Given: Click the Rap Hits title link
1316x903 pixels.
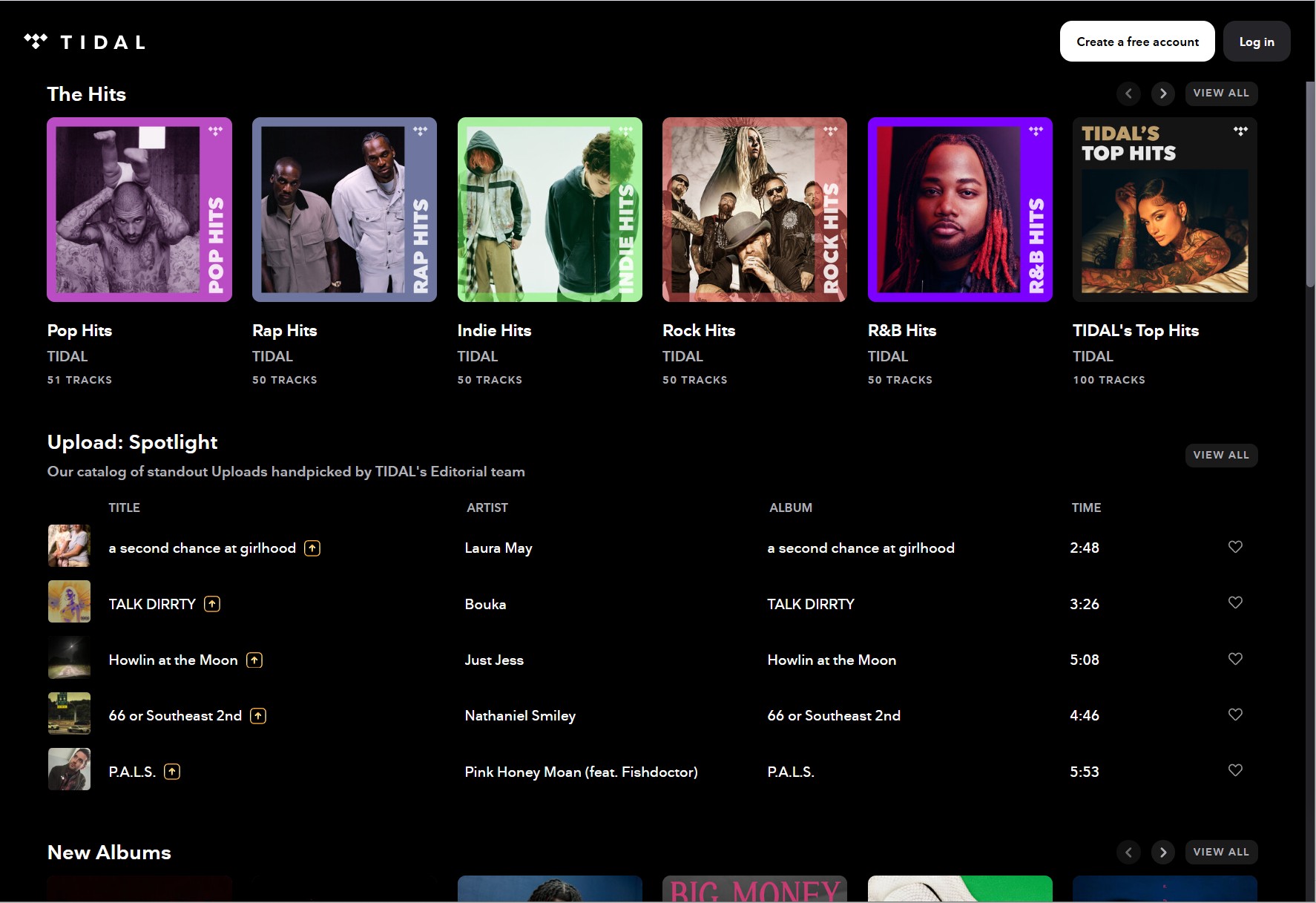Looking at the screenshot, I should [x=285, y=331].
